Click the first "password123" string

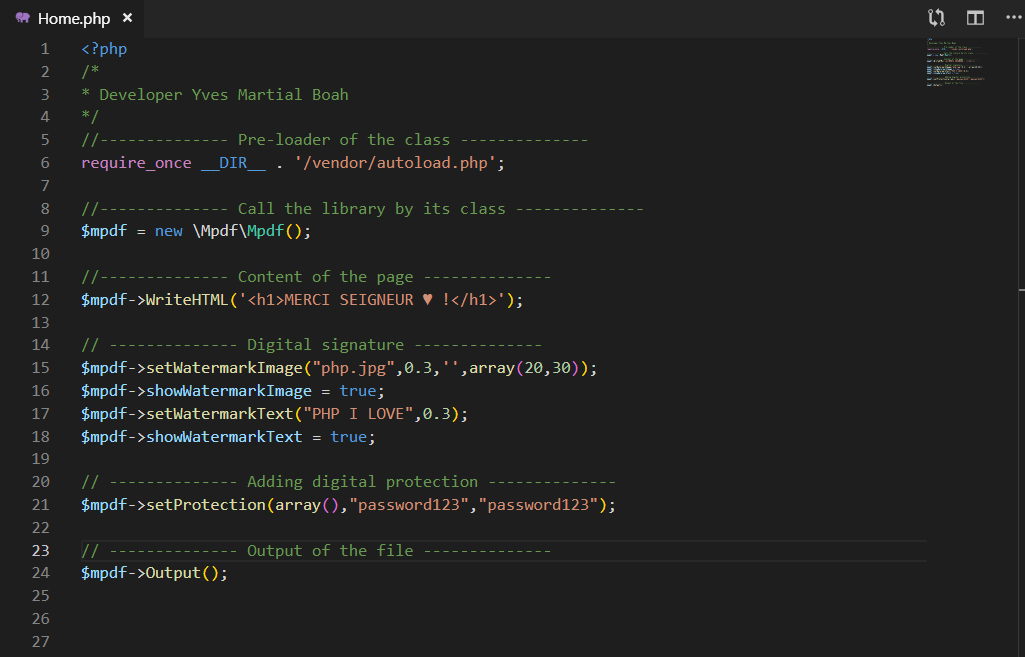(409, 505)
